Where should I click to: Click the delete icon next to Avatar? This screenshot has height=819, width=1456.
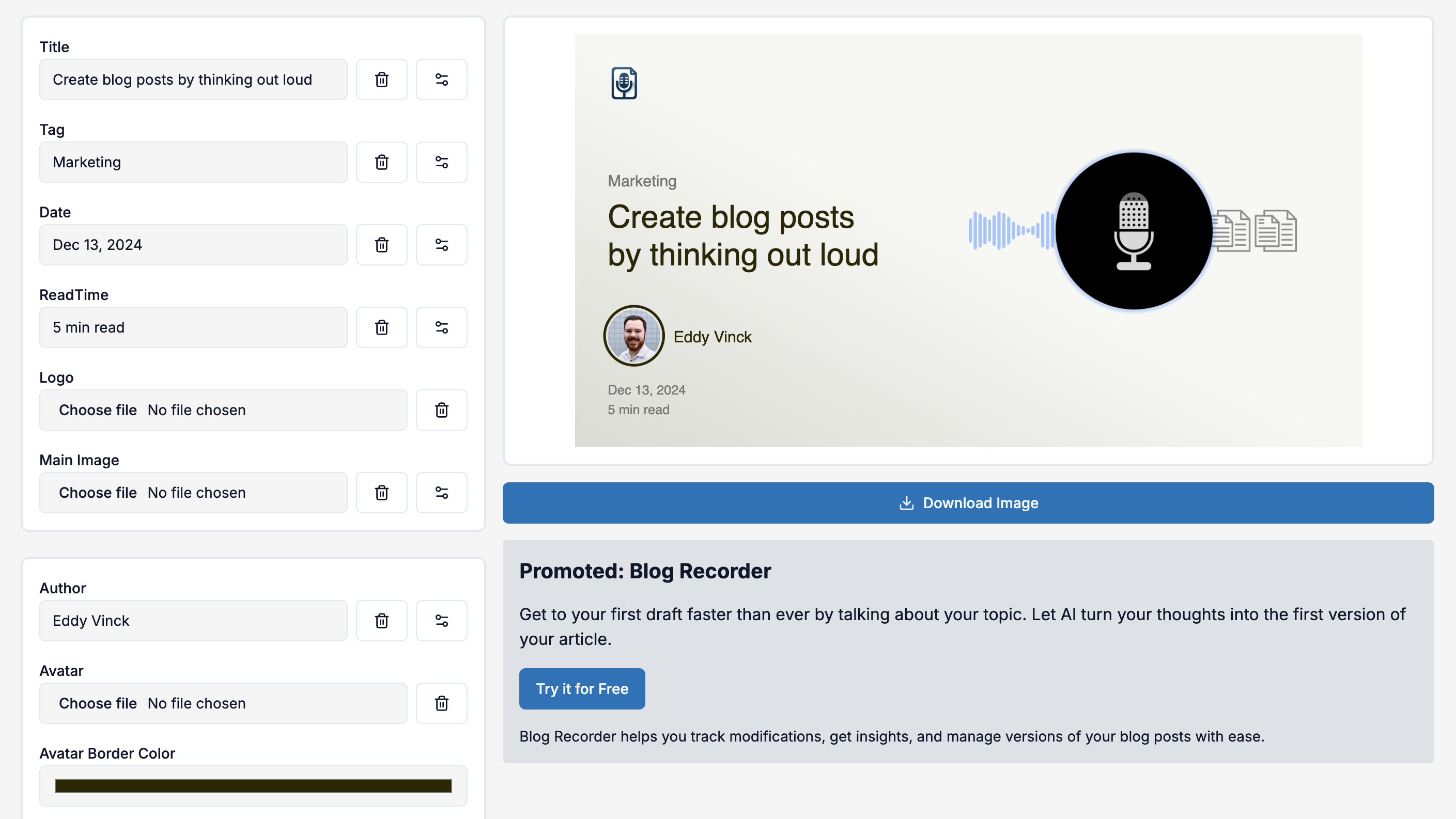click(441, 703)
